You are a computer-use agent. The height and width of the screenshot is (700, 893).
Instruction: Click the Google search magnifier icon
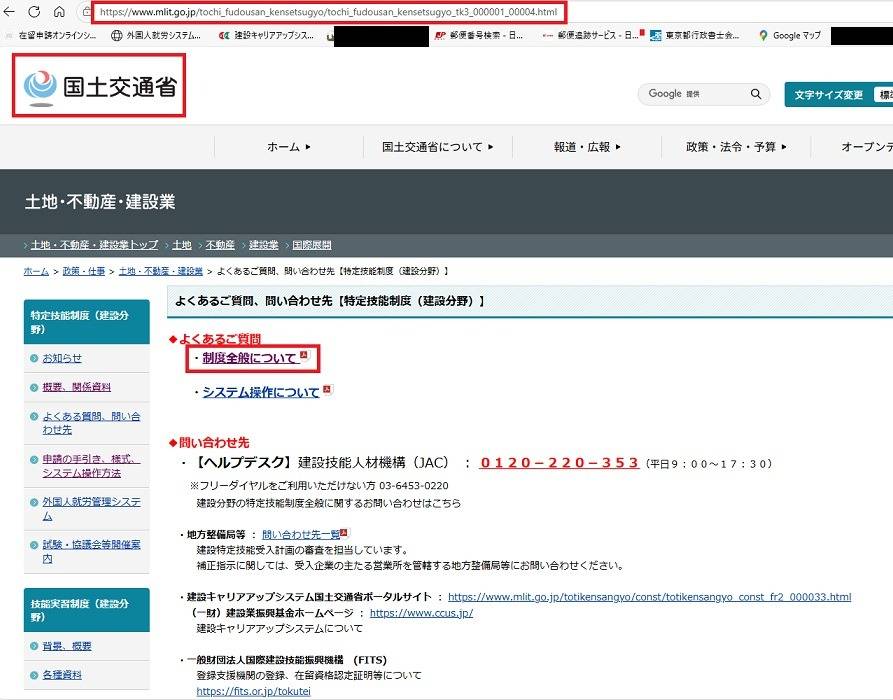tap(756, 94)
